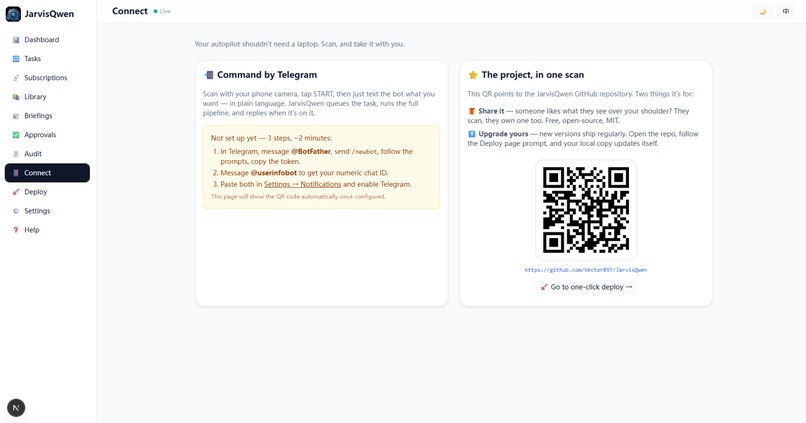Image resolution: width=806 pixels, height=423 pixels.
Task: Click Go to one-click deploy button
Action: 586,287
